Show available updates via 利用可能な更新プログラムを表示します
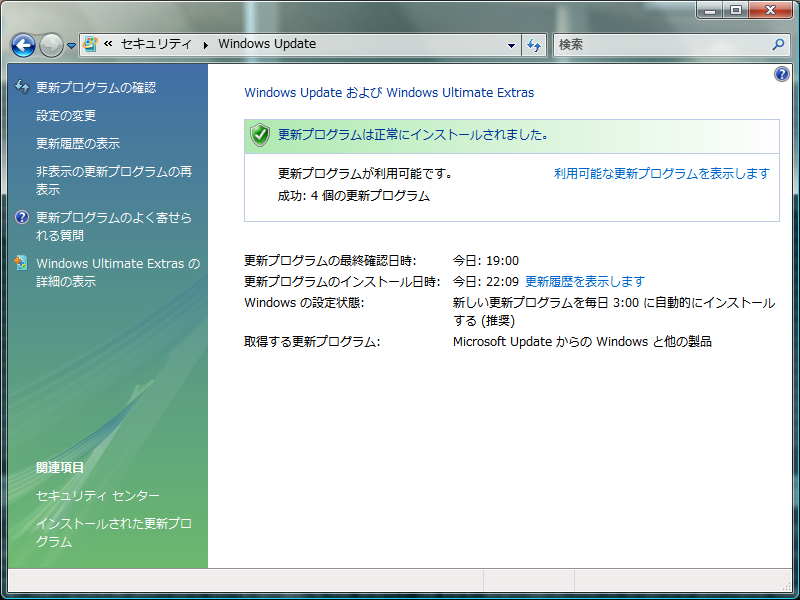The width and height of the screenshot is (800, 600). pos(662,174)
